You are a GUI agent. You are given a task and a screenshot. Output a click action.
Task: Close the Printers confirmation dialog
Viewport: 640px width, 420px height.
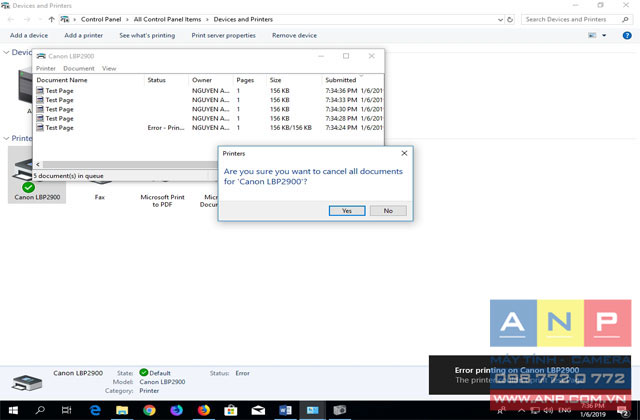(x=404, y=153)
